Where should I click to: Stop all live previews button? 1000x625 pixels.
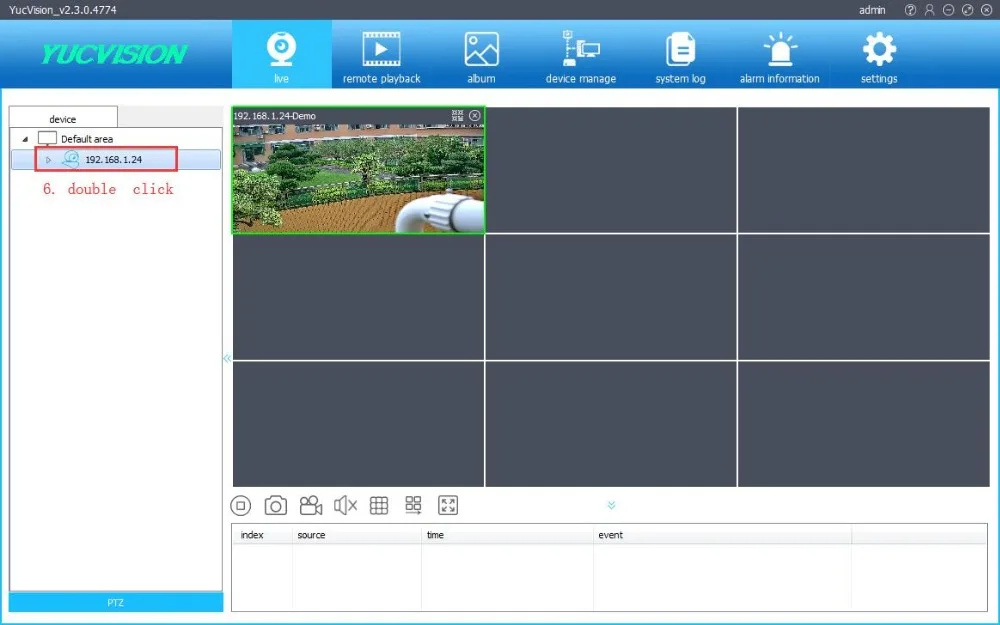point(240,506)
